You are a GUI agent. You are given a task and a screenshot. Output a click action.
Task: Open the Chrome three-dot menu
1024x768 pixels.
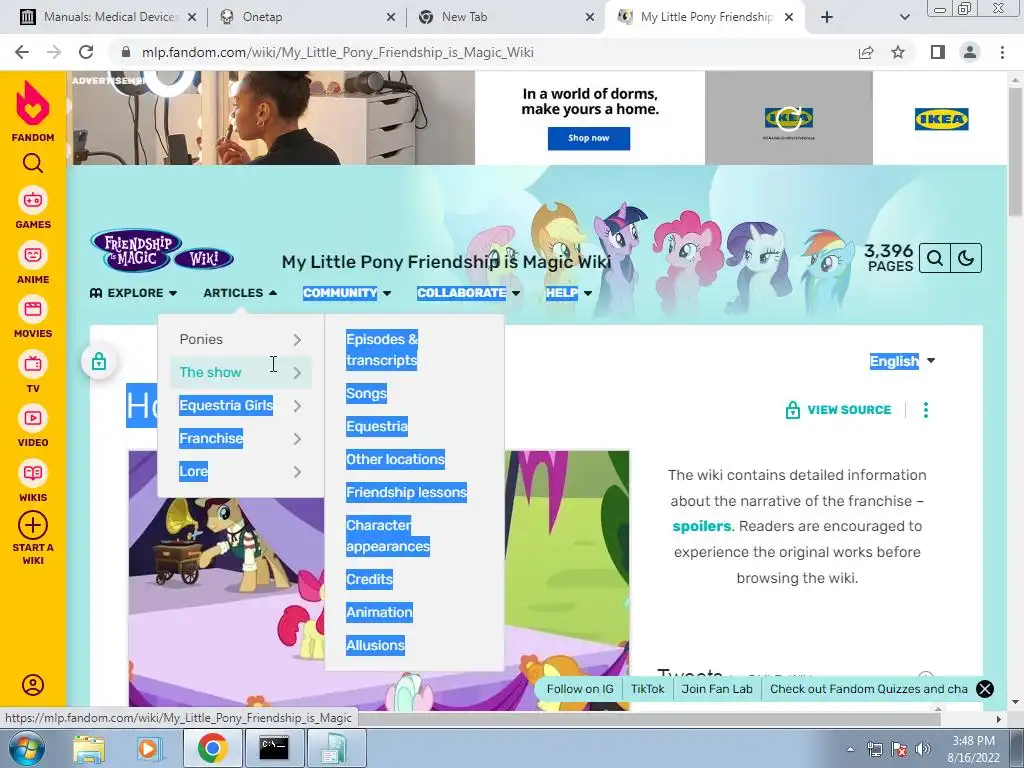1002,52
